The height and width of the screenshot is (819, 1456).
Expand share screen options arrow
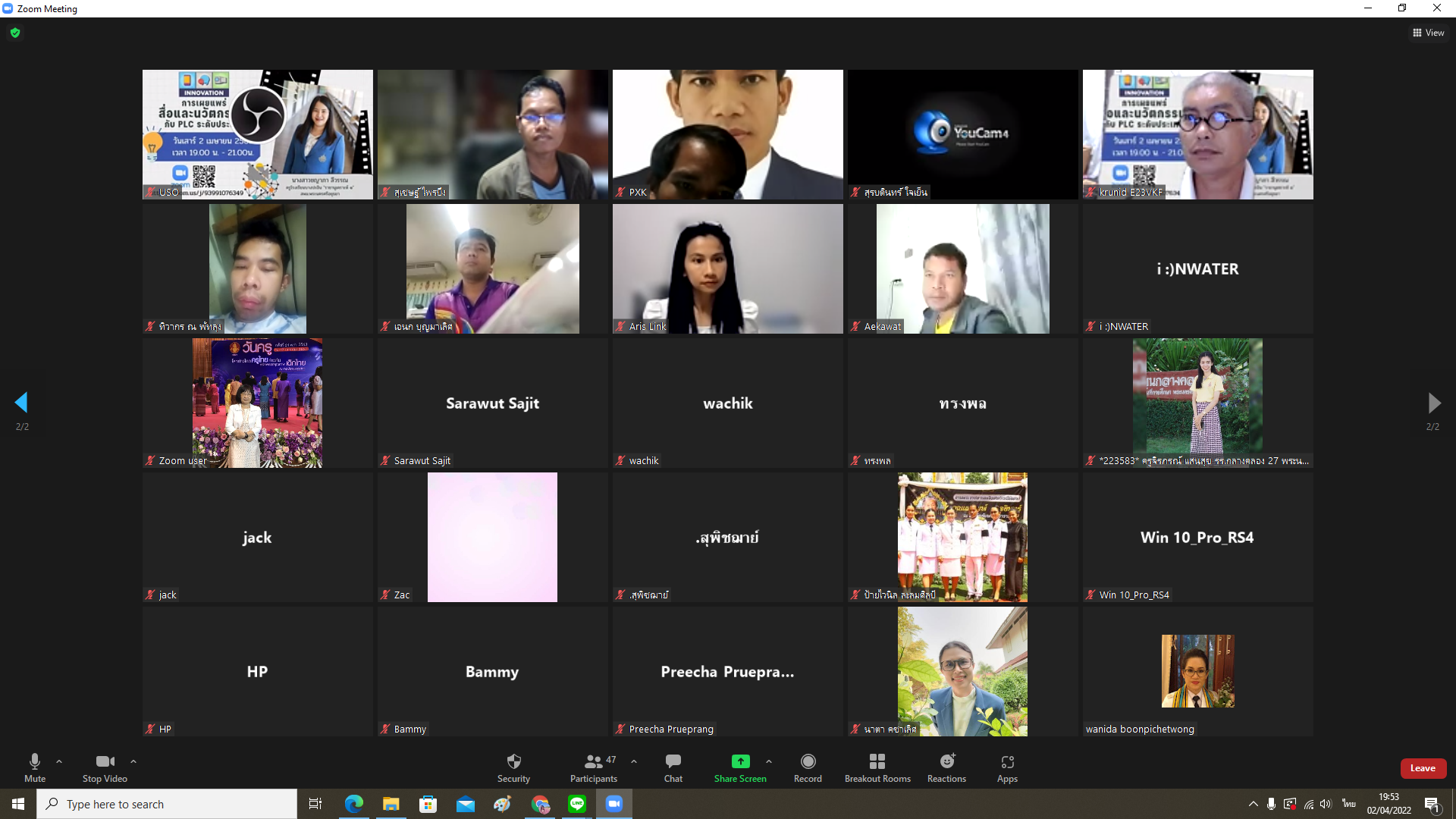(x=769, y=761)
